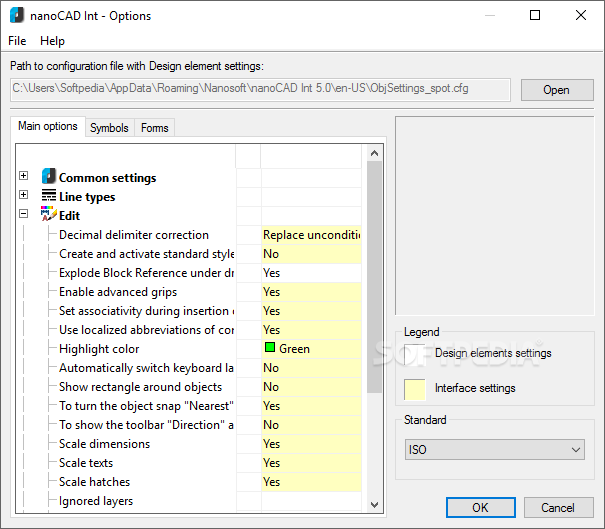Select the Enable advanced grips row

click(118, 292)
